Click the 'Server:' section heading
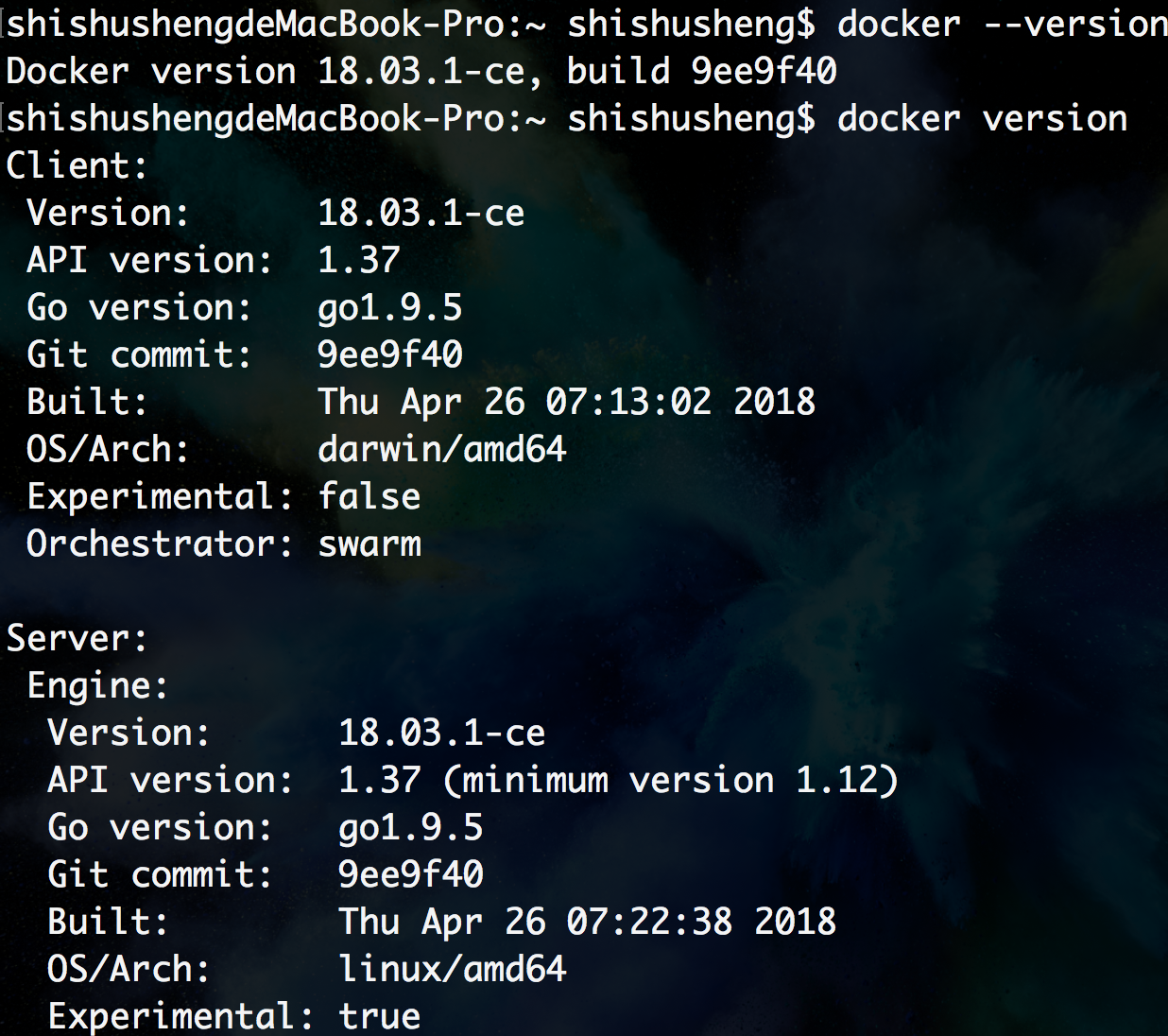The image size is (1168, 1036). pos(77,638)
